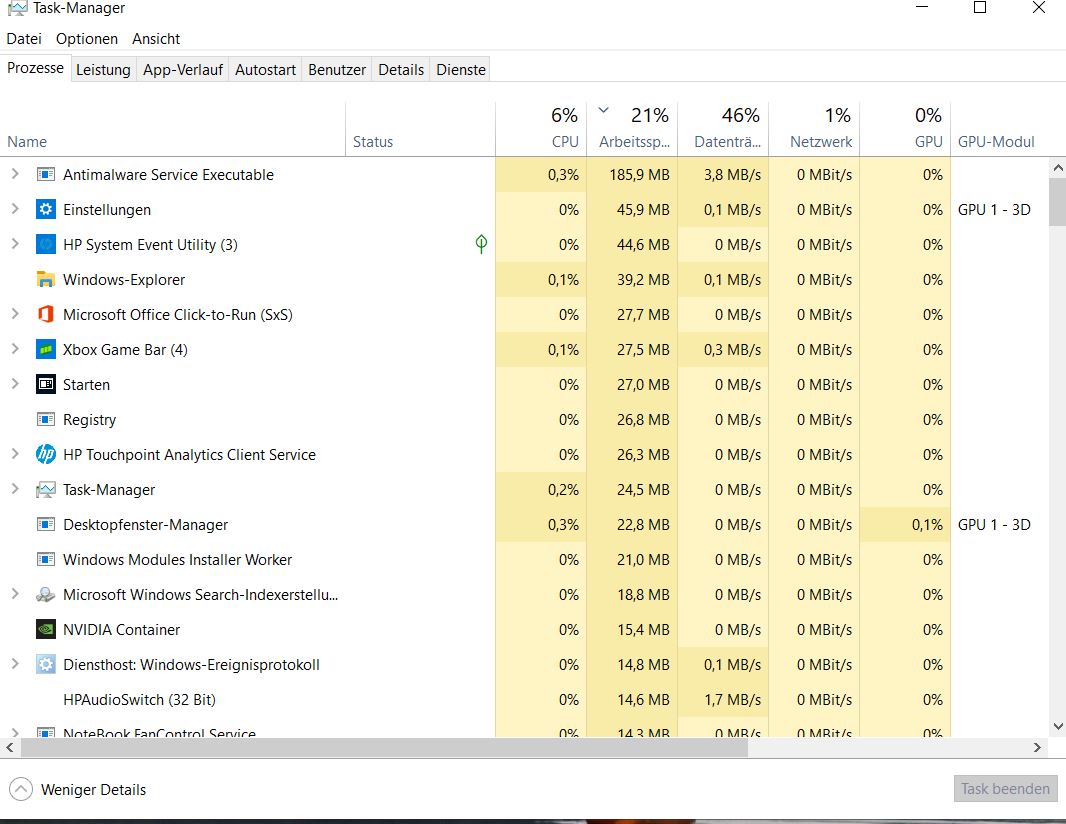The height and width of the screenshot is (824, 1066).
Task: Open the Datei menu
Action: (x=24, y=39)
